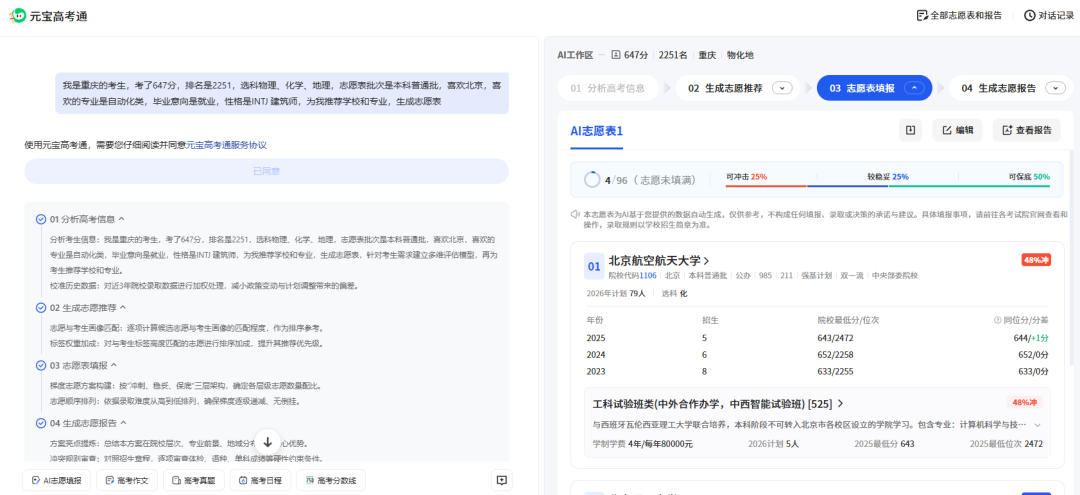Click the 强基计划 tag
The image size is (1080, 495).
click(x=816, y=275)
